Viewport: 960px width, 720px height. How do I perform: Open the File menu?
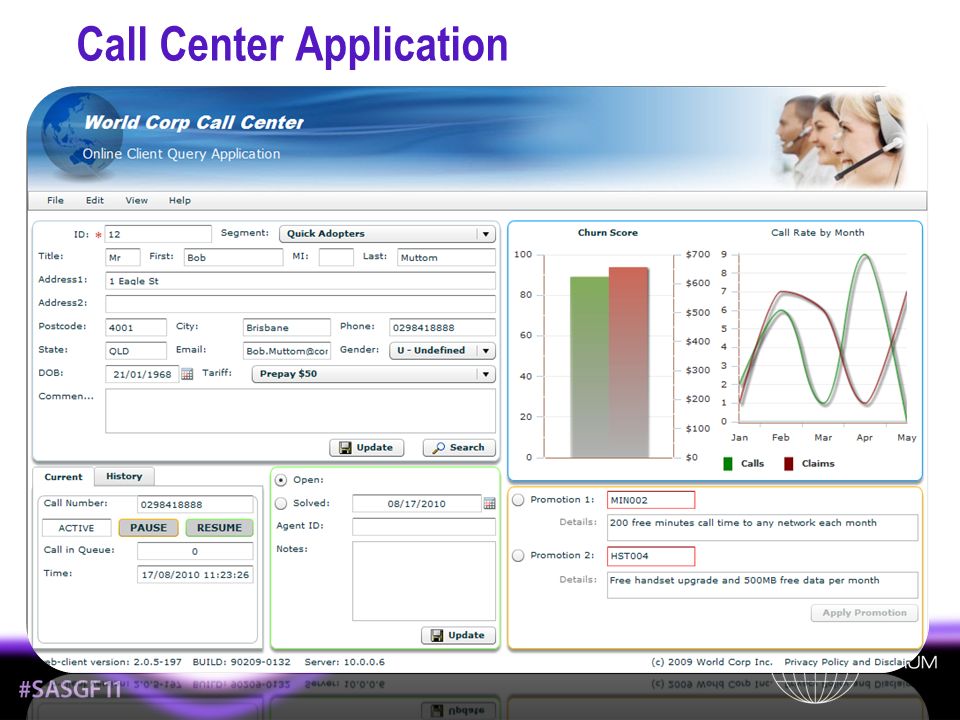(55, 200)
